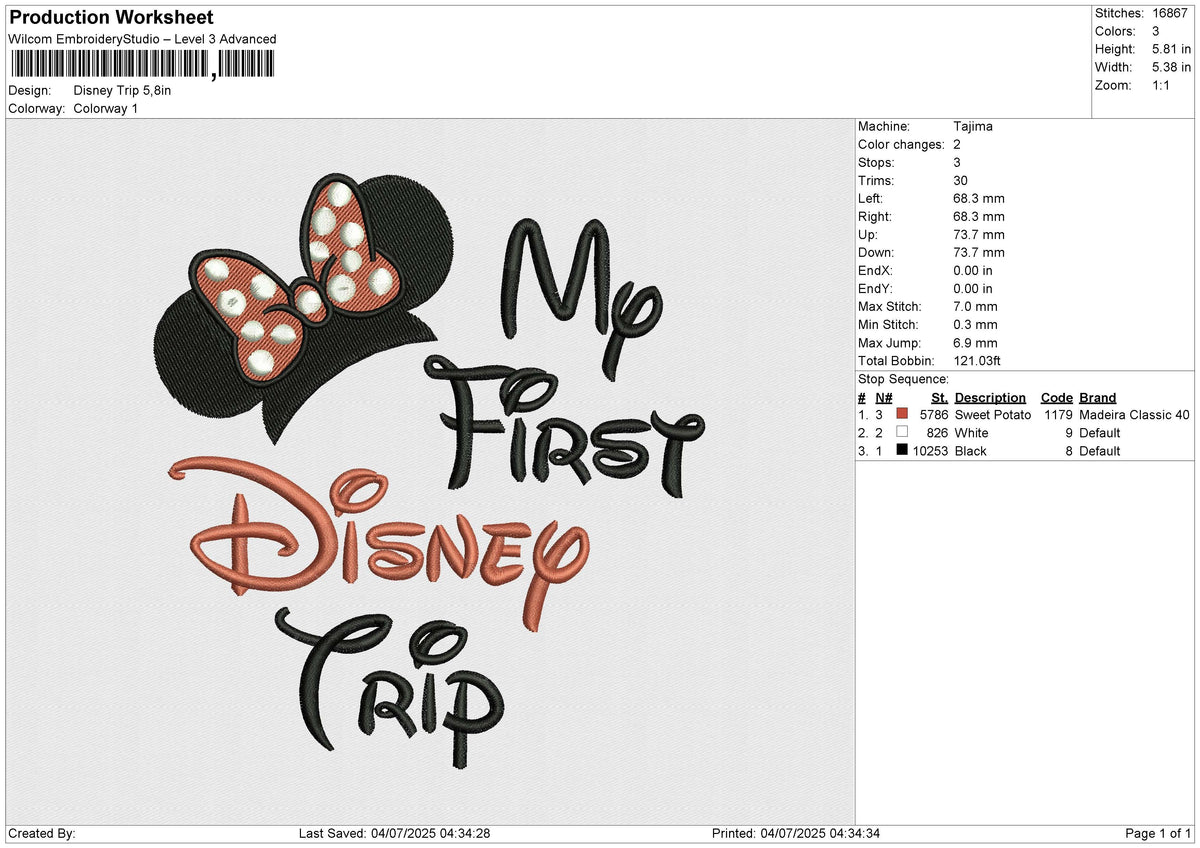This screenshot has width=1200, height=848.
Task: Click the Sweet Potato color swatch
Action: pos(902,414)
